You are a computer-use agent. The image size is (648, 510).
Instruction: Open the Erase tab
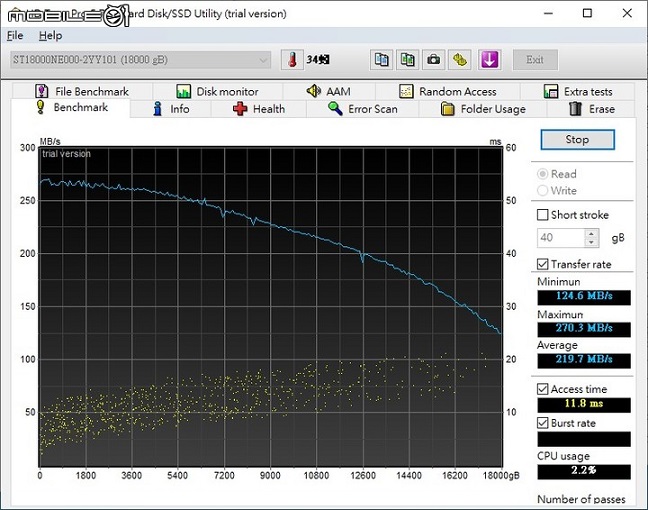(x=591, y=109)
